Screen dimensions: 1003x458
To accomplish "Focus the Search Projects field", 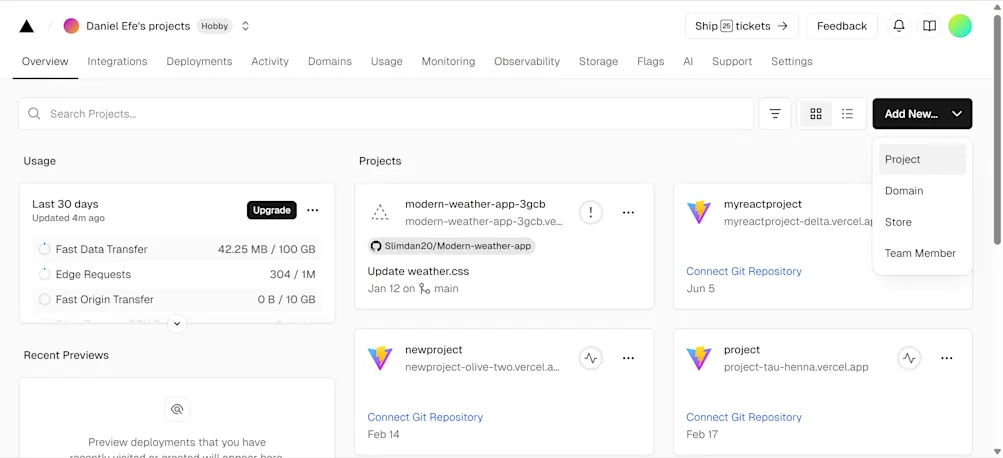I will (386, 114).
